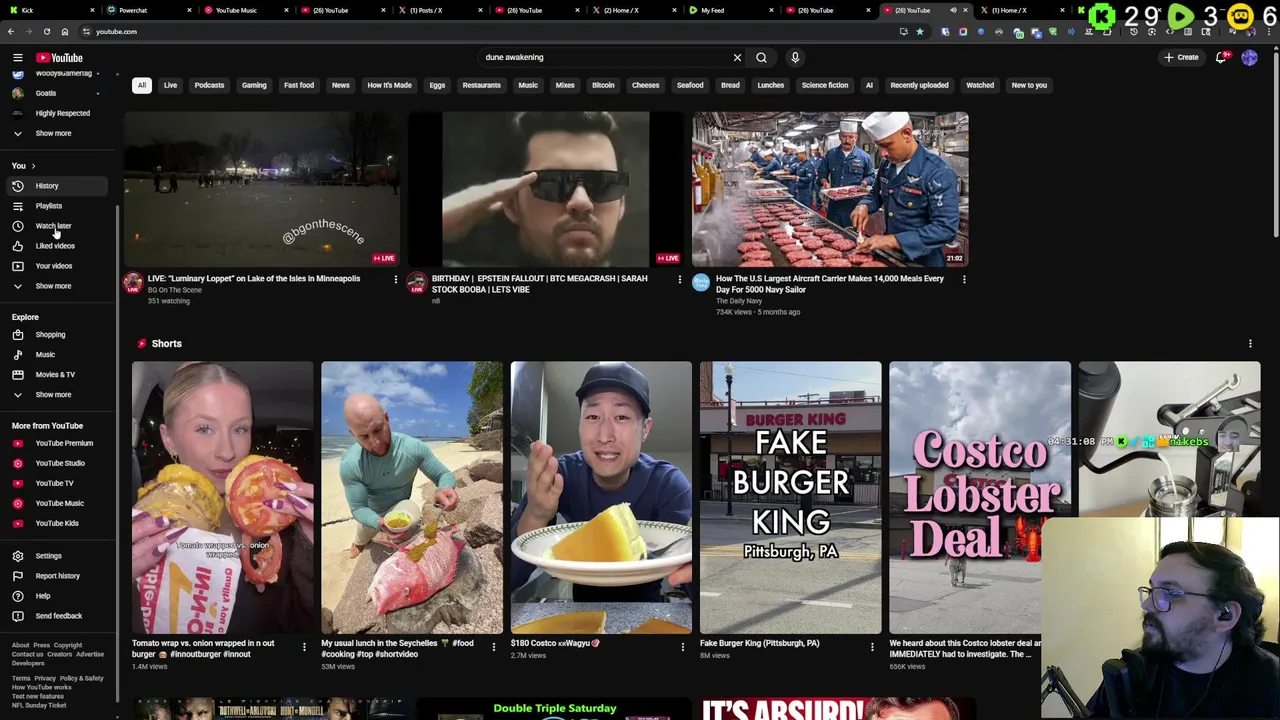The image size is (1280, 720).
Task: Open the Shorts shelf options menu
Action: click(1250, 344)
